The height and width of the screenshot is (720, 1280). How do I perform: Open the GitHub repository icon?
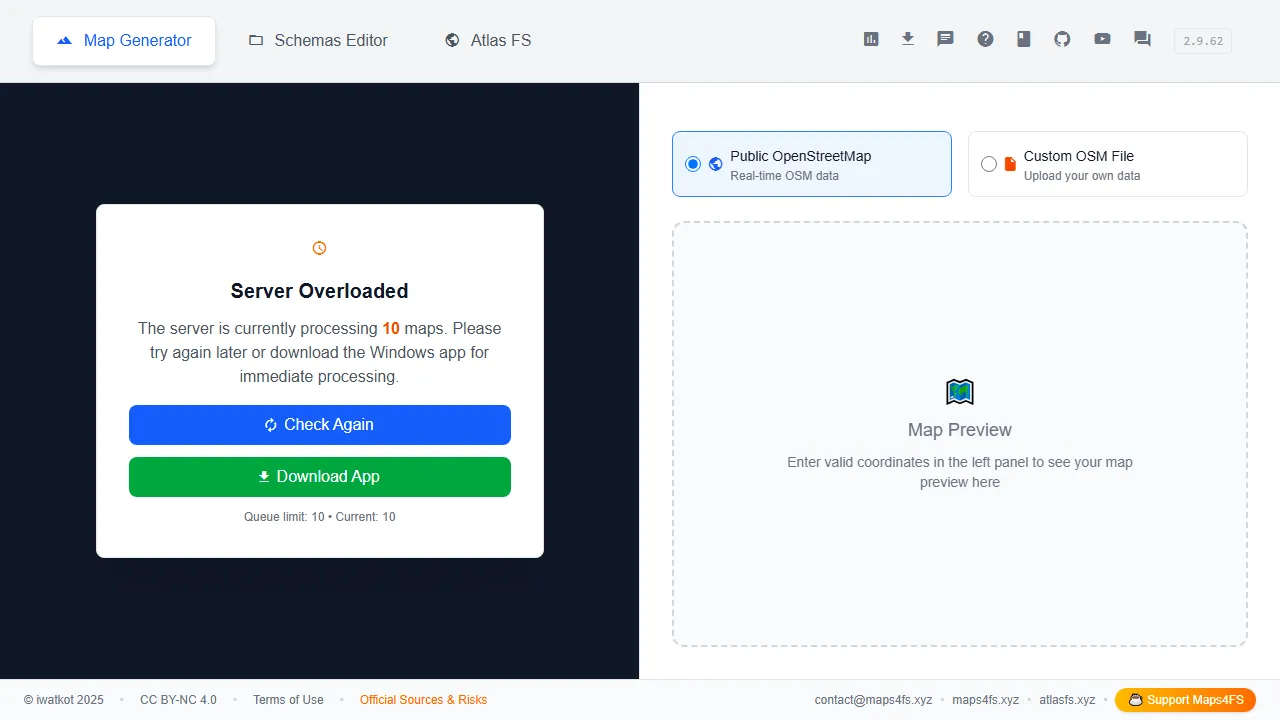1062,39
